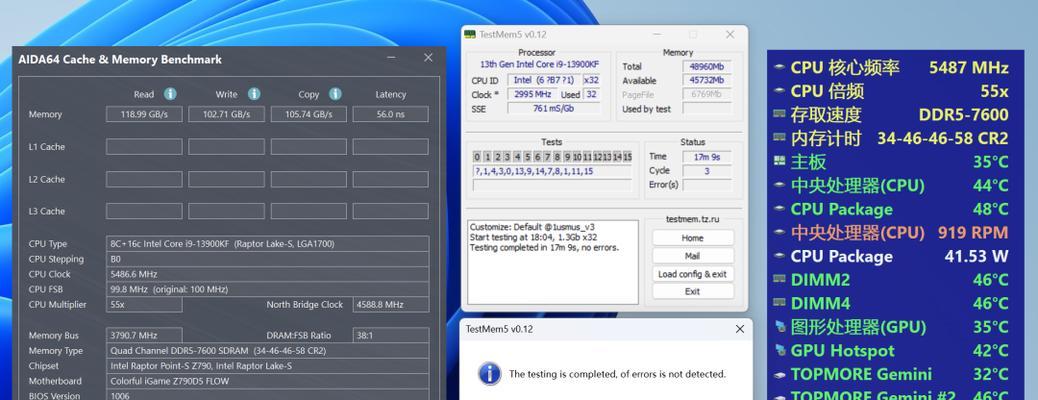This screenshot has width=1038, height=400.
Task: Click memory icon beside 存取速度 row
Action: coord(779,114)
